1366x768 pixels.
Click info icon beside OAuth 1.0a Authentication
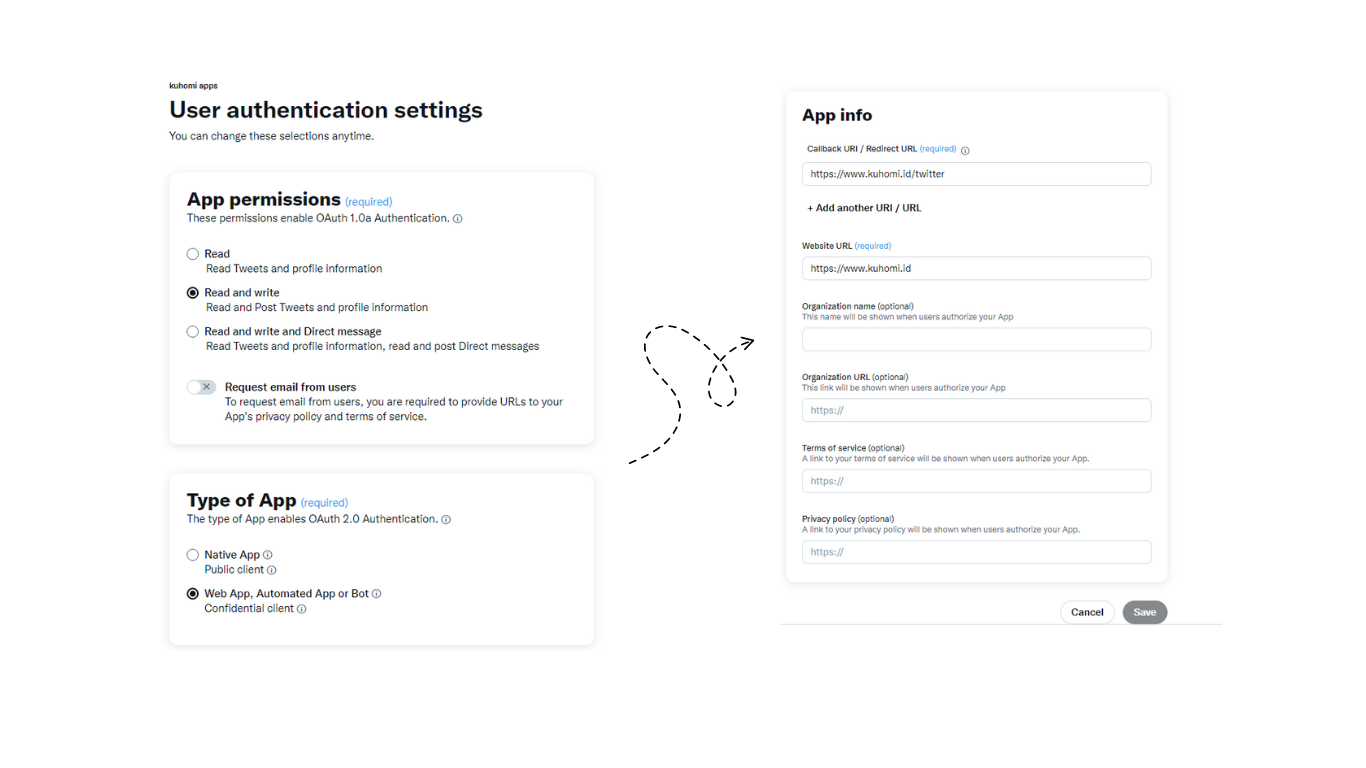point(458,219)
